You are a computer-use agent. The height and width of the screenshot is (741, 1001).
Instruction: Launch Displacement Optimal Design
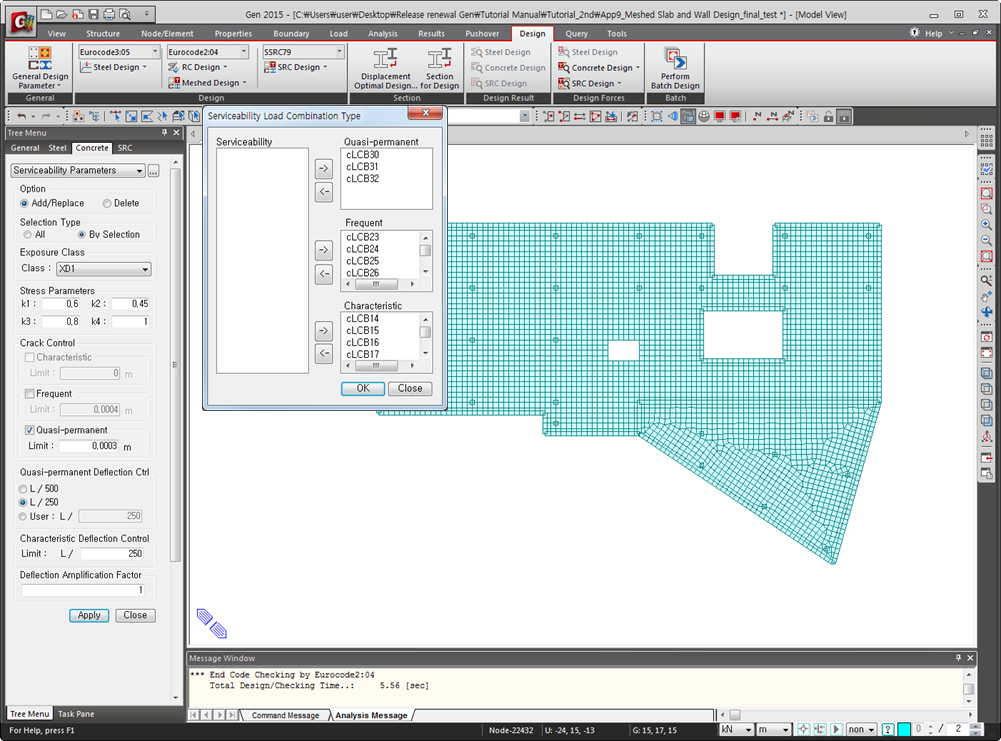386,68
